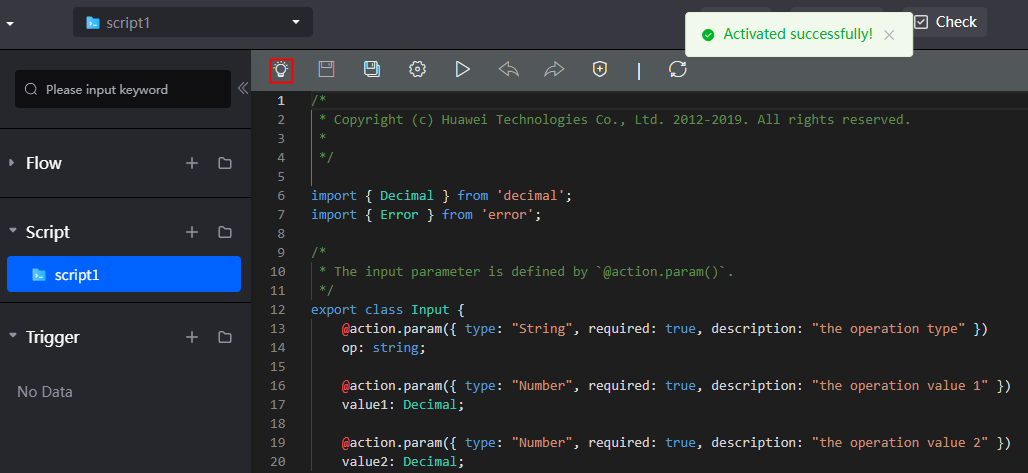Open Flow folder icon
Screen dimensions: 1028x473
pyautogui.click(x=225, y=163)
